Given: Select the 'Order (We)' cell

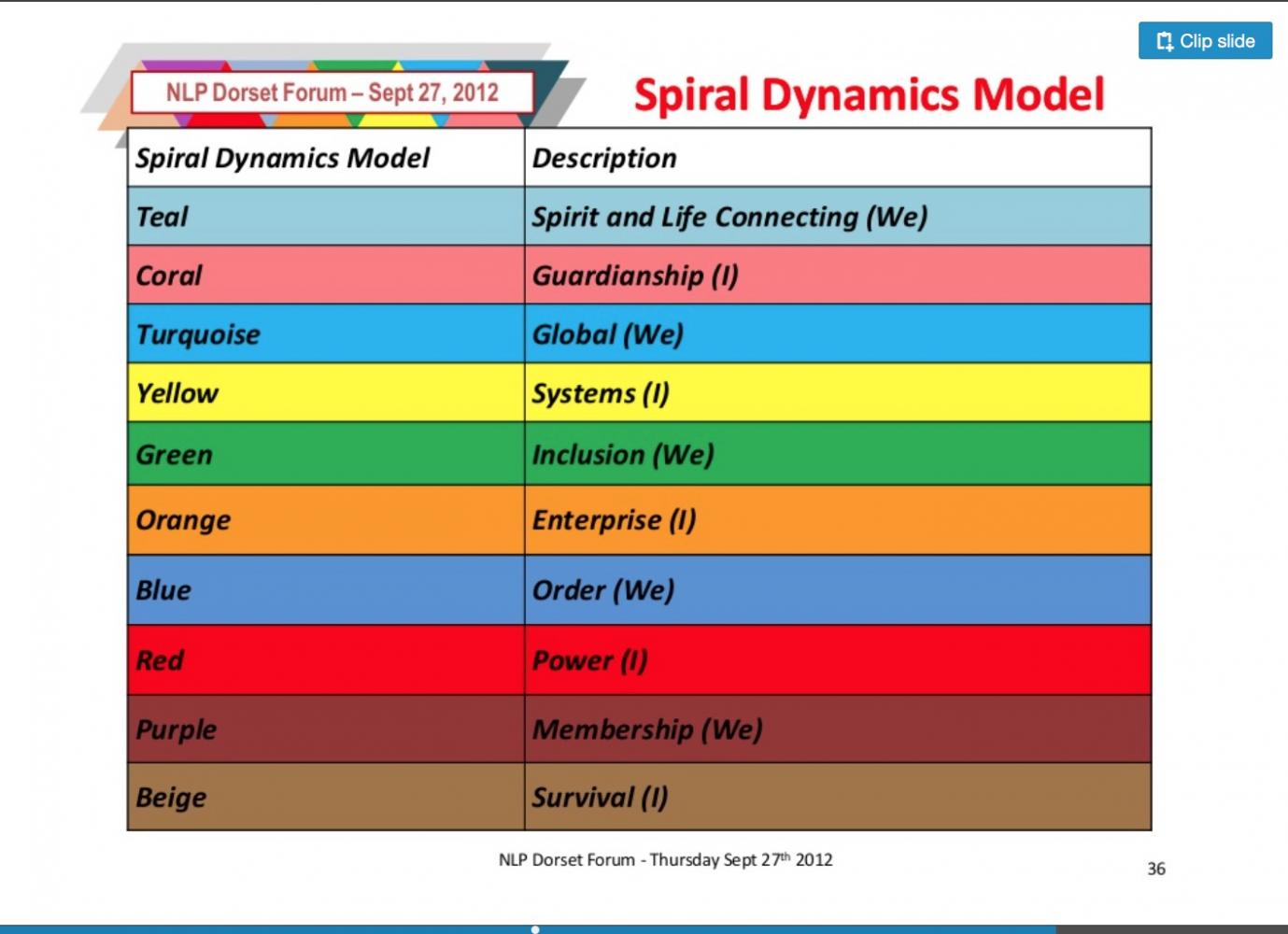Looking at the screenshot, I should click(838, 590).
